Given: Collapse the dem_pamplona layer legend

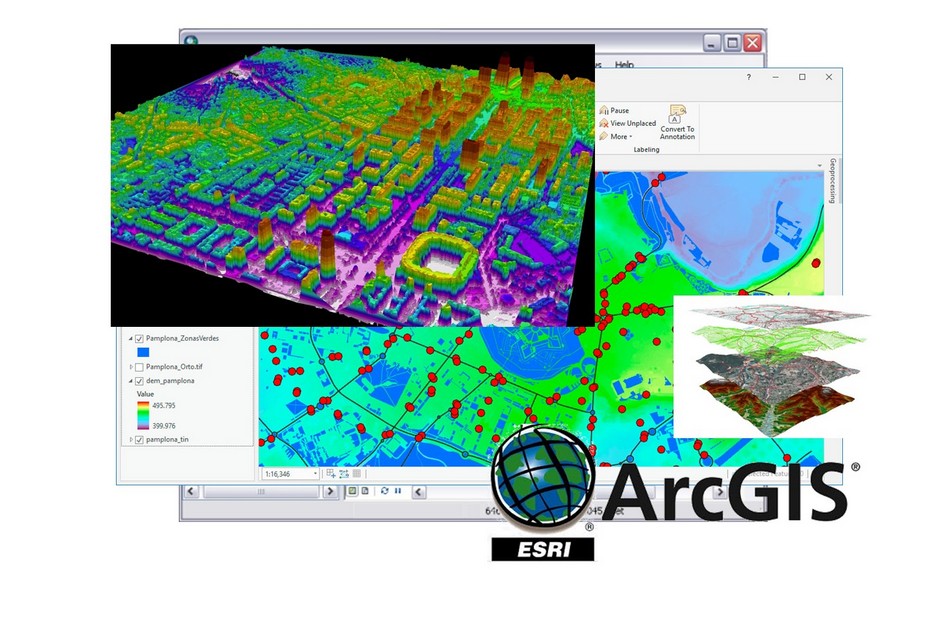Looking at the screenshot, I should pyautogui.click(x=130, y=381).
